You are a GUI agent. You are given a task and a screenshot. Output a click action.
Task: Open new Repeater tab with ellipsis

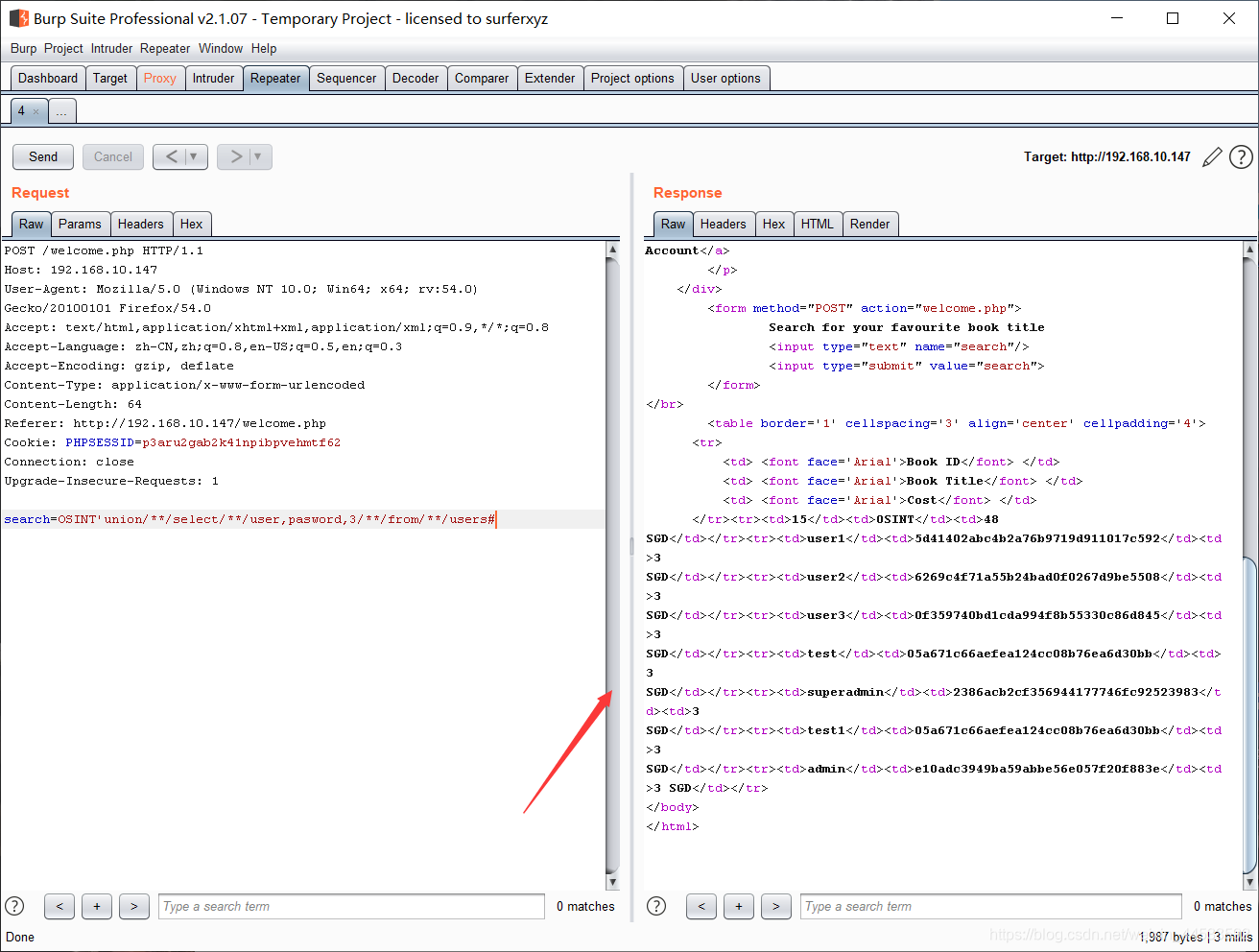point(61,111)
